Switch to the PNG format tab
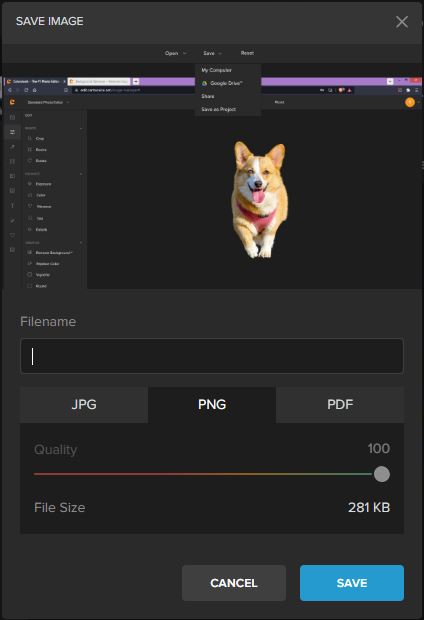Image resolution: width=424 pixels, height=620 pixels. [212, 405]
